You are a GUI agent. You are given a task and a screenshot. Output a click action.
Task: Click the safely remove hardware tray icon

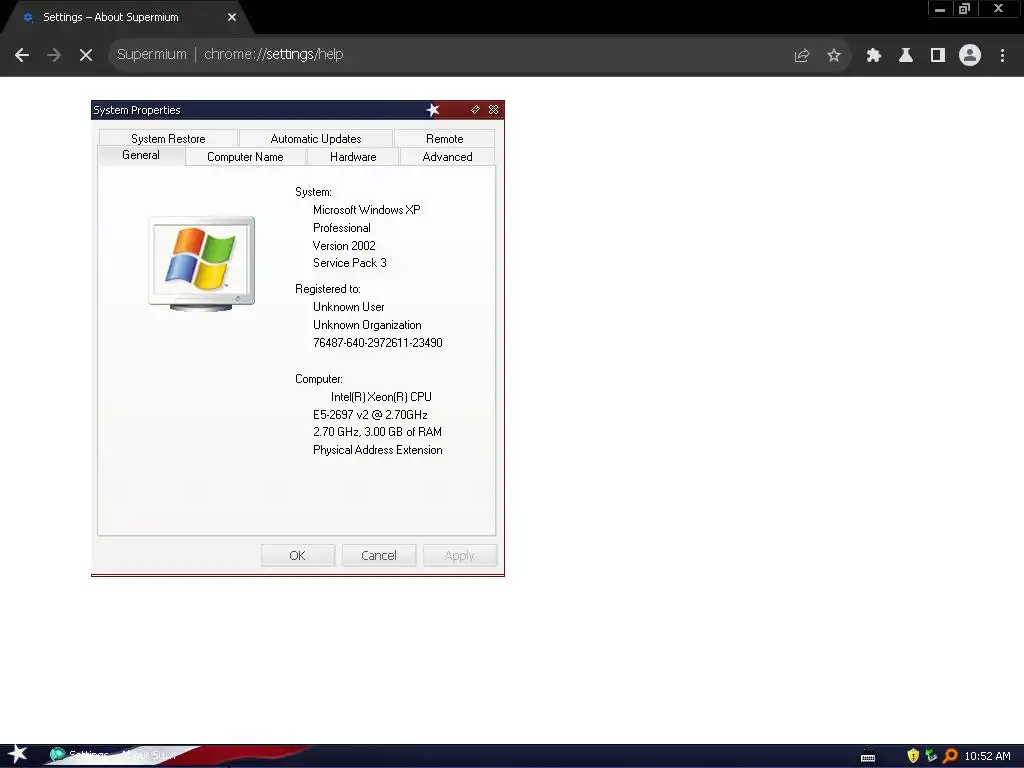[x=931, y=756]
